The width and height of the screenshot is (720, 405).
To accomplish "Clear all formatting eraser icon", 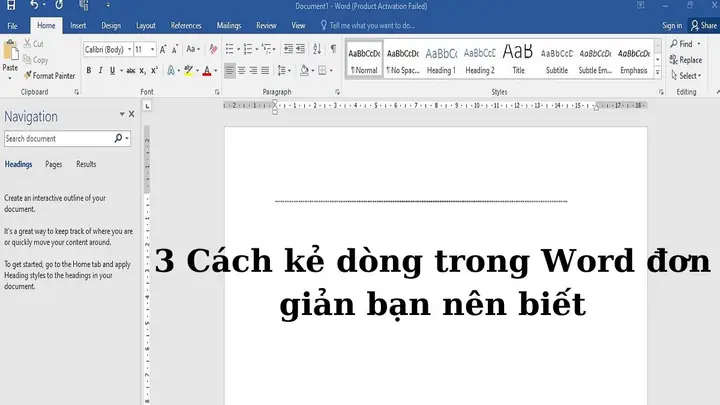I will [213, 49].
